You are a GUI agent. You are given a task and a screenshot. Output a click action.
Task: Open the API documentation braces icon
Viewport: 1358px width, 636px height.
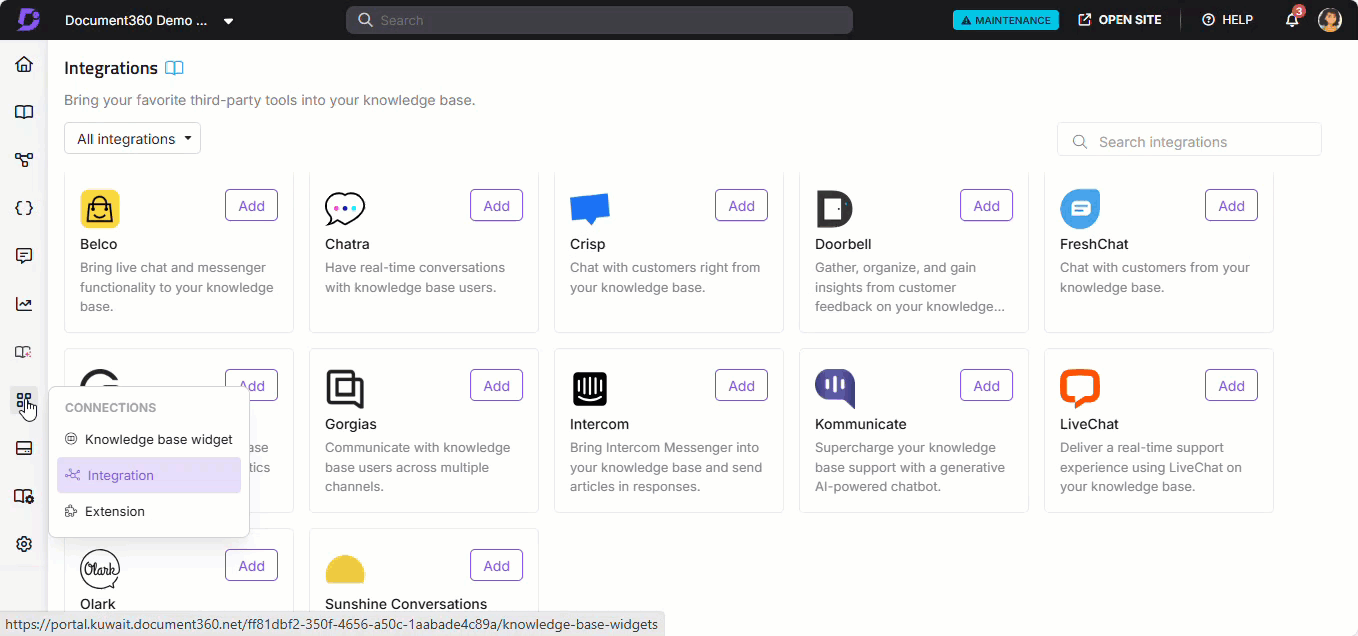click(x=24, y=208)
